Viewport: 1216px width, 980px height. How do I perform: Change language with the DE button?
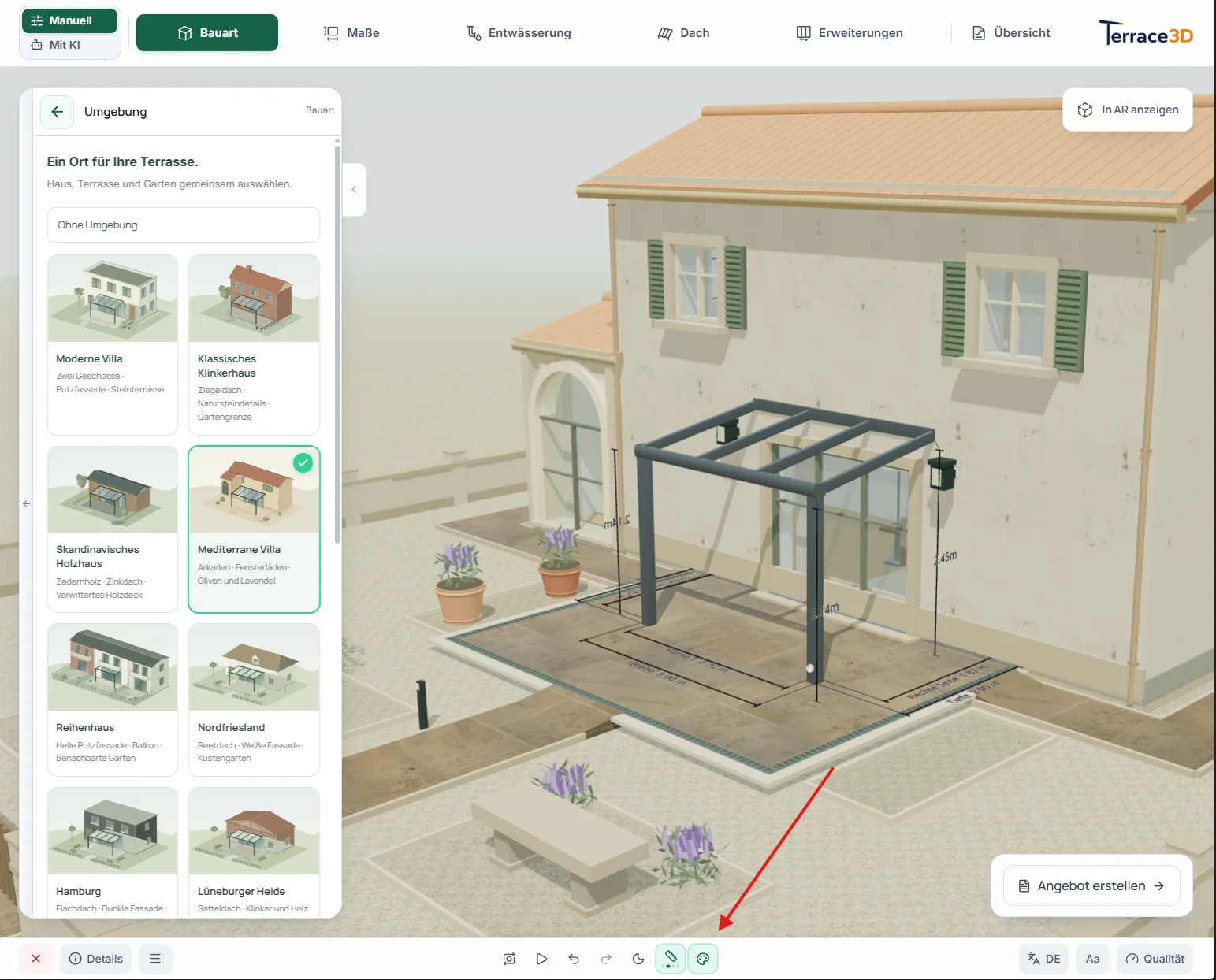pyautogui.click(x=1044, y=959)
